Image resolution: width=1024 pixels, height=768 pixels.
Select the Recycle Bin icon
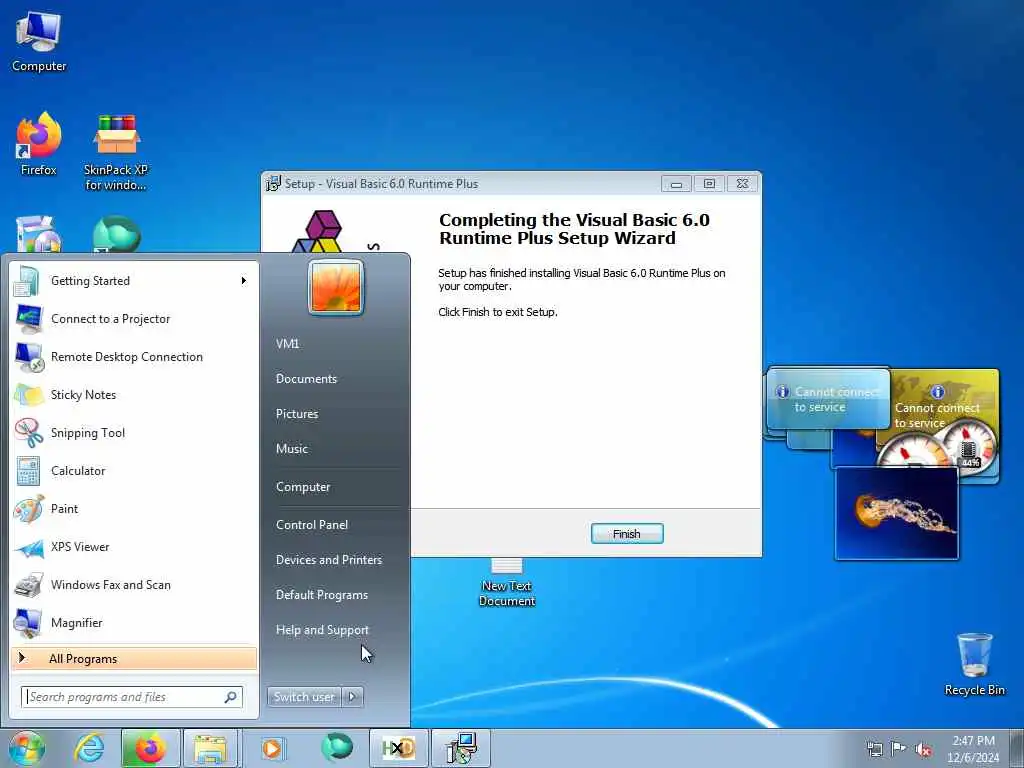point(974,664)
